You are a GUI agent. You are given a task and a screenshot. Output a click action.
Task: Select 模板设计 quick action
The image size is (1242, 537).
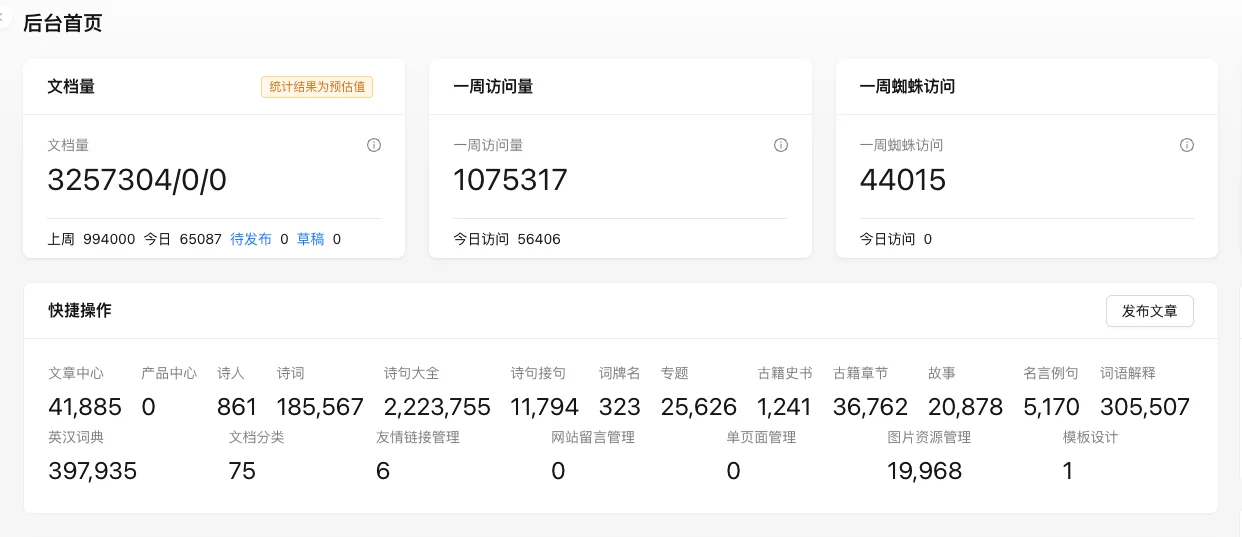(x=1090, y=456)
